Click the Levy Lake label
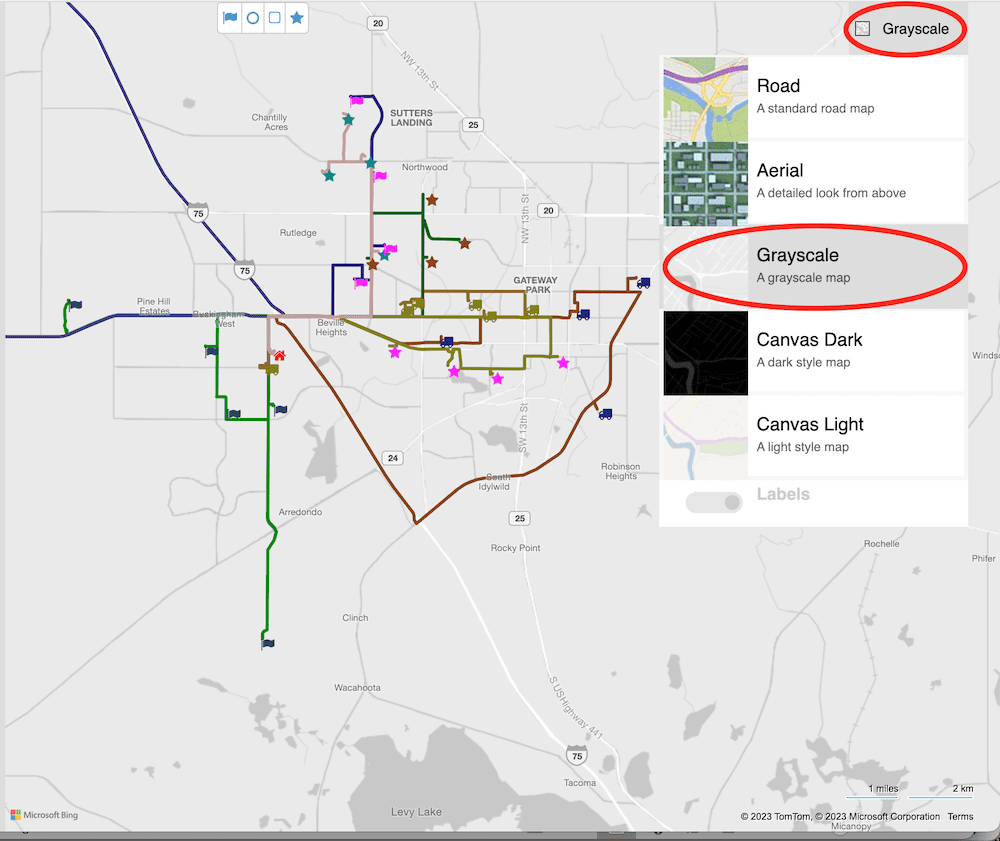This screenshot has width=1000, height=841. point(416,812)
